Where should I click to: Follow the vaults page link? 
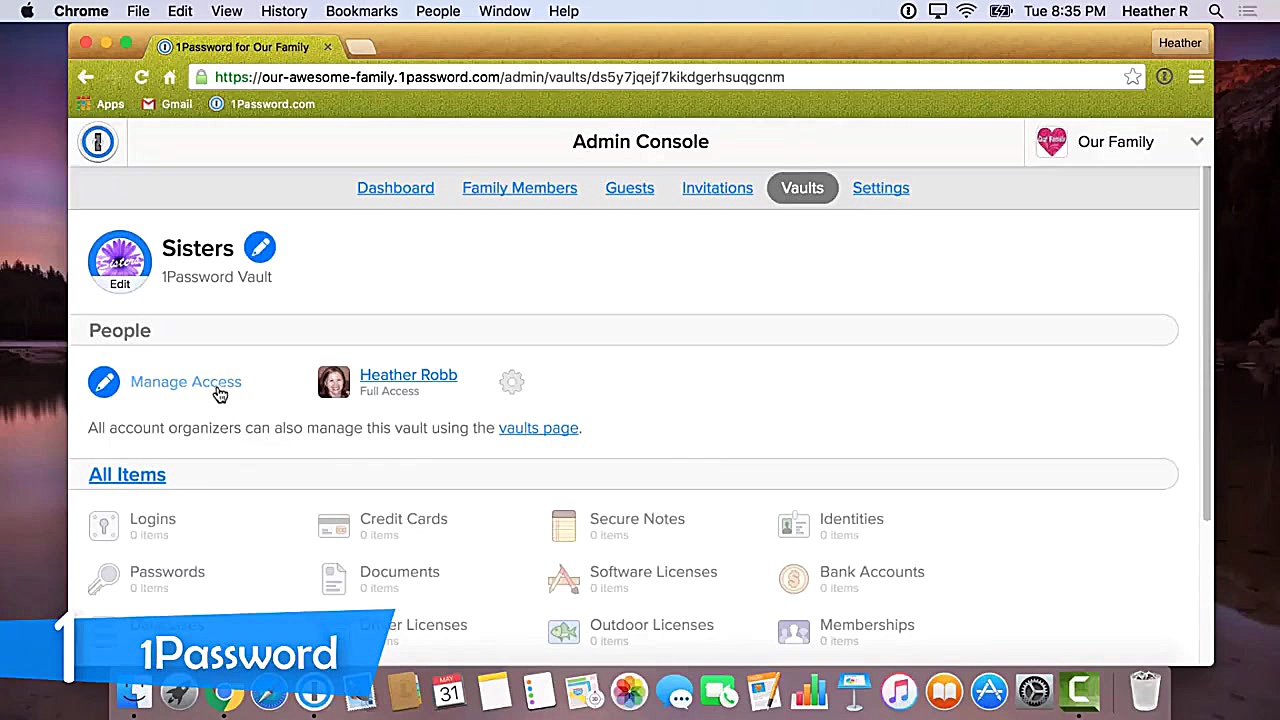[538, 428]
